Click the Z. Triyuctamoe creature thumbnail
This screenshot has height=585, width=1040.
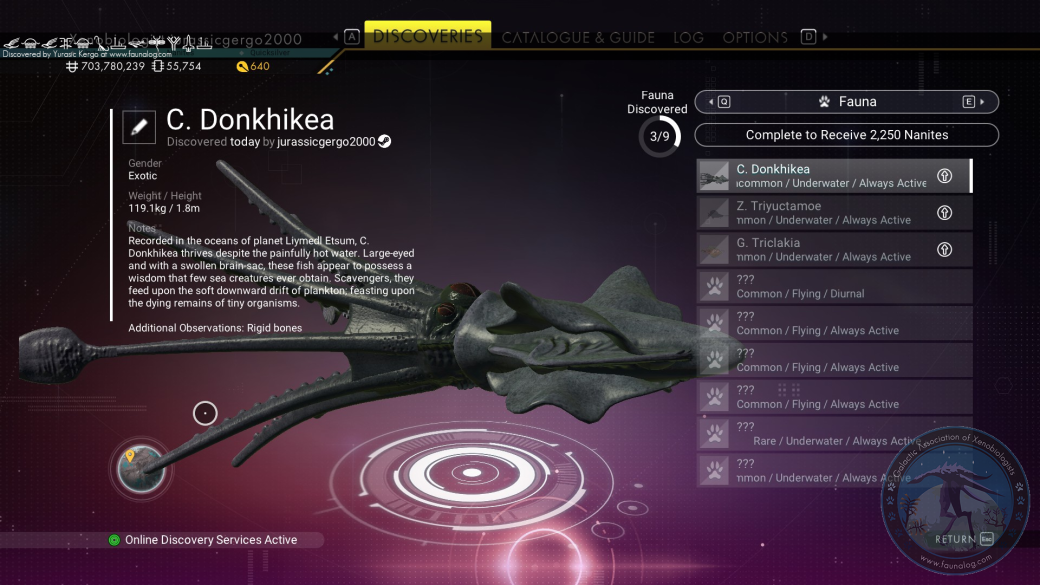[714, 213]
